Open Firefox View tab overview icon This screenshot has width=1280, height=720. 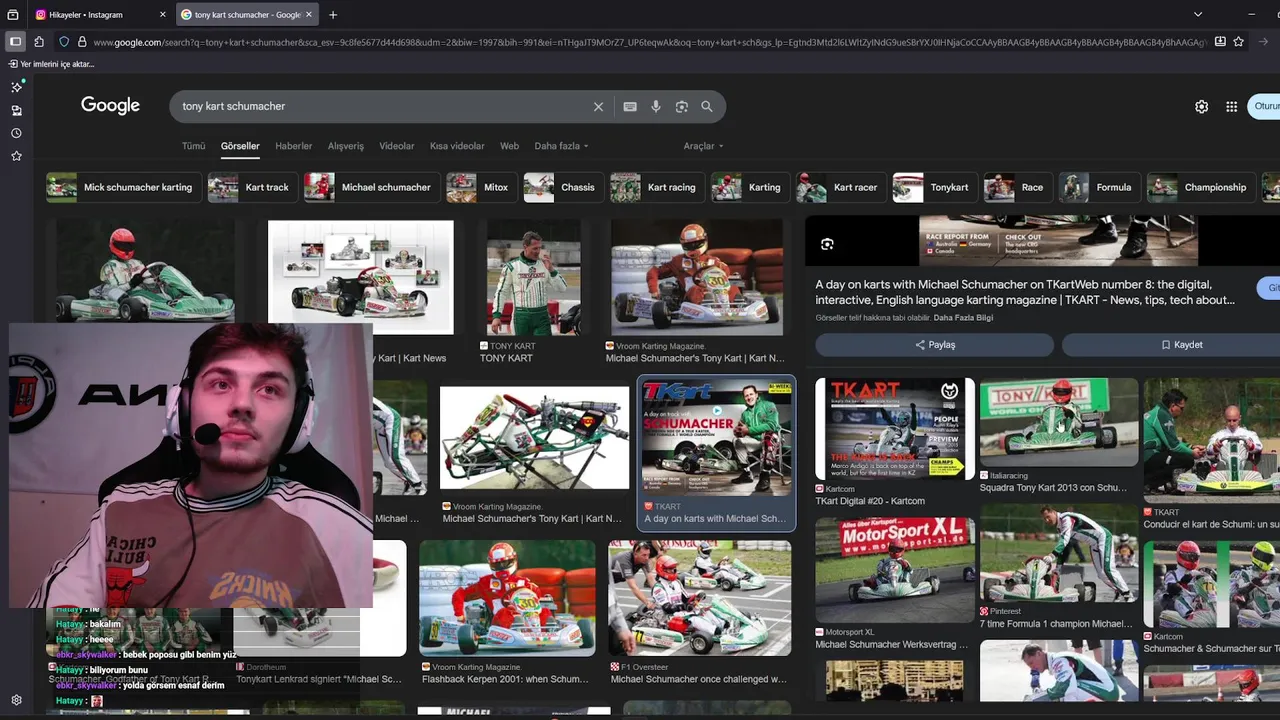[14, 15]
